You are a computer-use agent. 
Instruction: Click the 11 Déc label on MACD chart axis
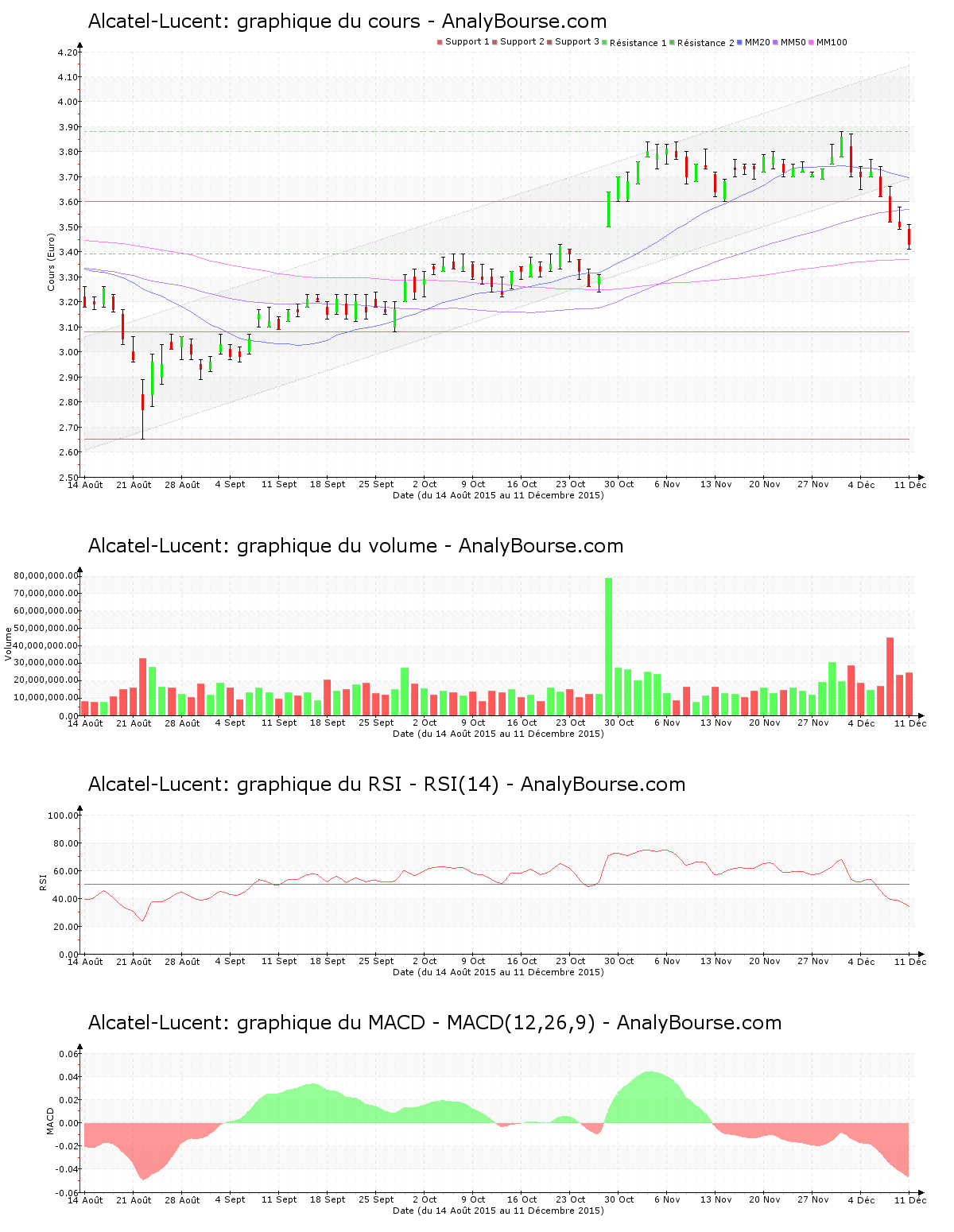coord(910,1199)
